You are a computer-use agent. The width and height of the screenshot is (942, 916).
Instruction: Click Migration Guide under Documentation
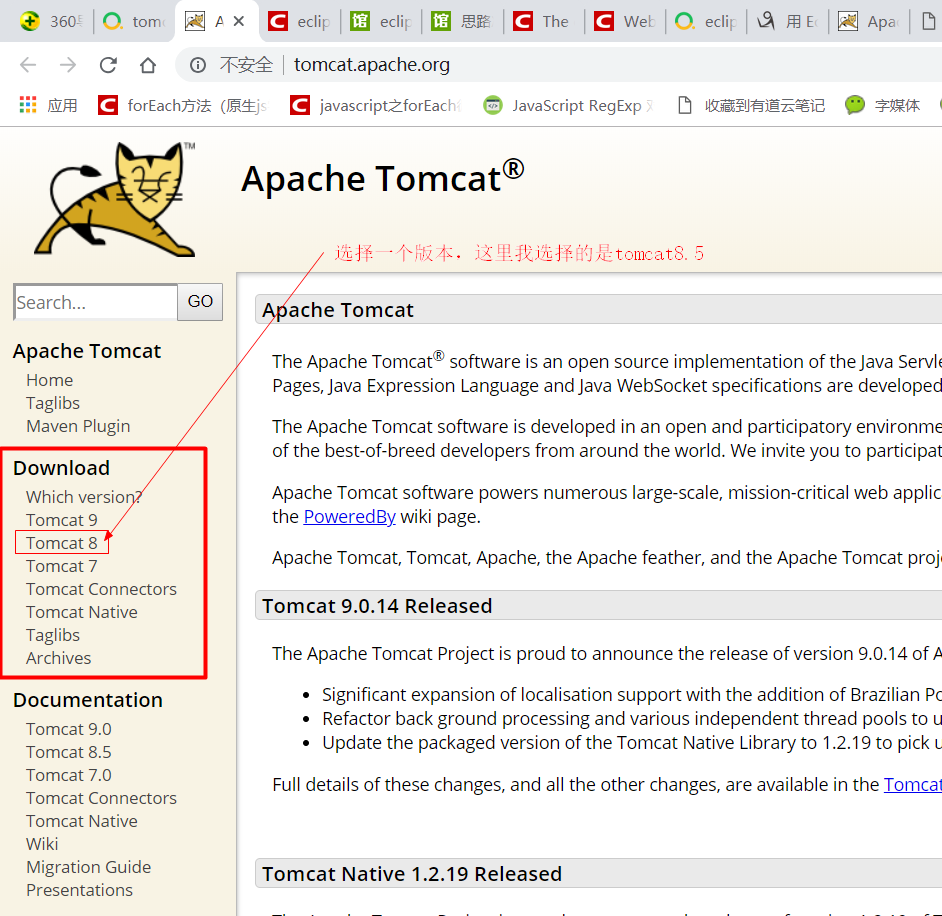pos(88,866)
